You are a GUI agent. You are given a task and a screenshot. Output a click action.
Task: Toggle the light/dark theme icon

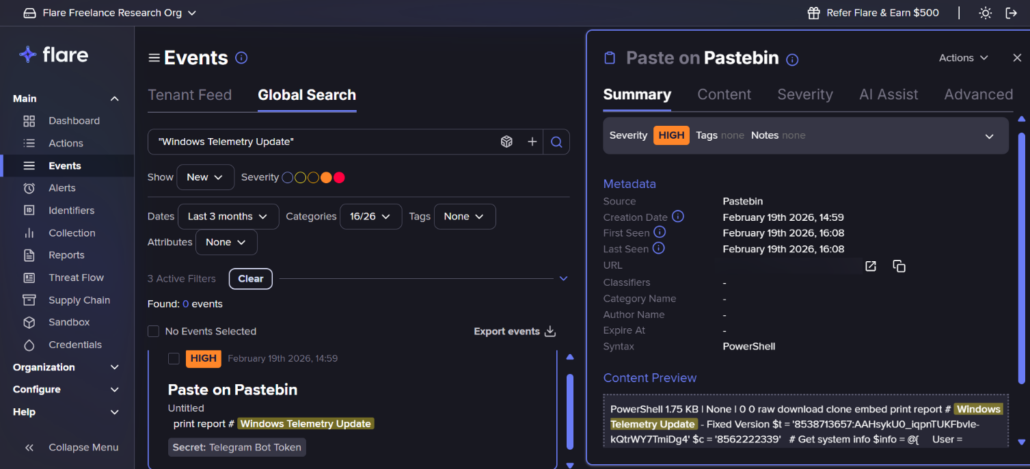click(x=985, y=13)
